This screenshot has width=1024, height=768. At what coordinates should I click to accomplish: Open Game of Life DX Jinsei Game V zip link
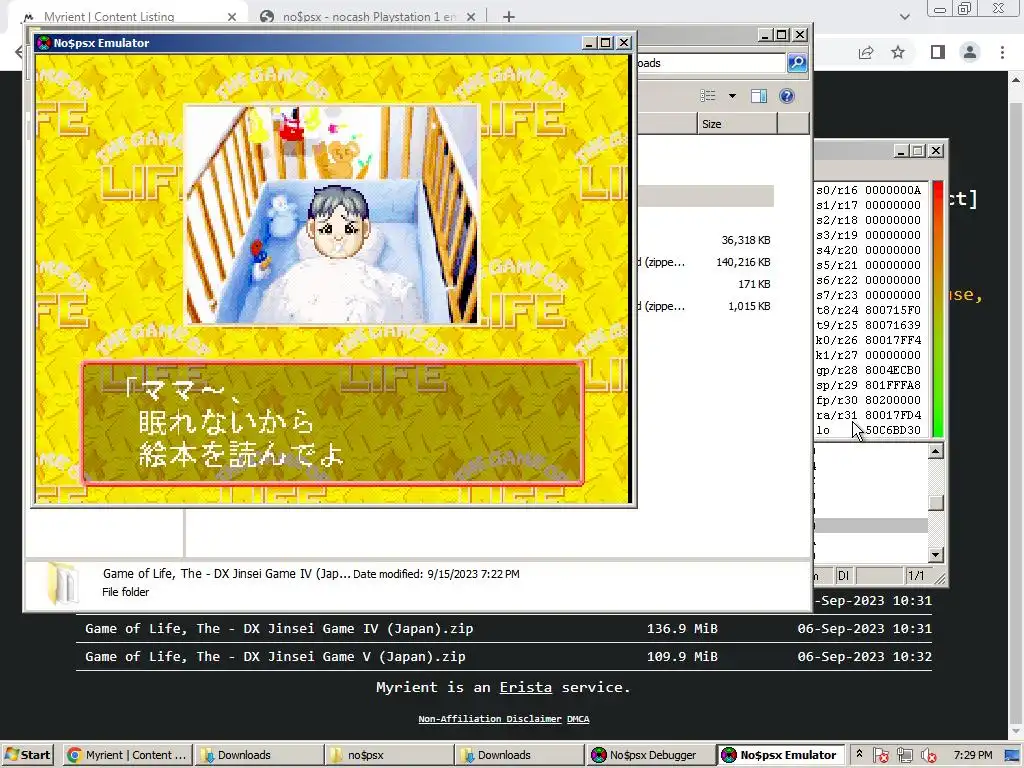275,656
